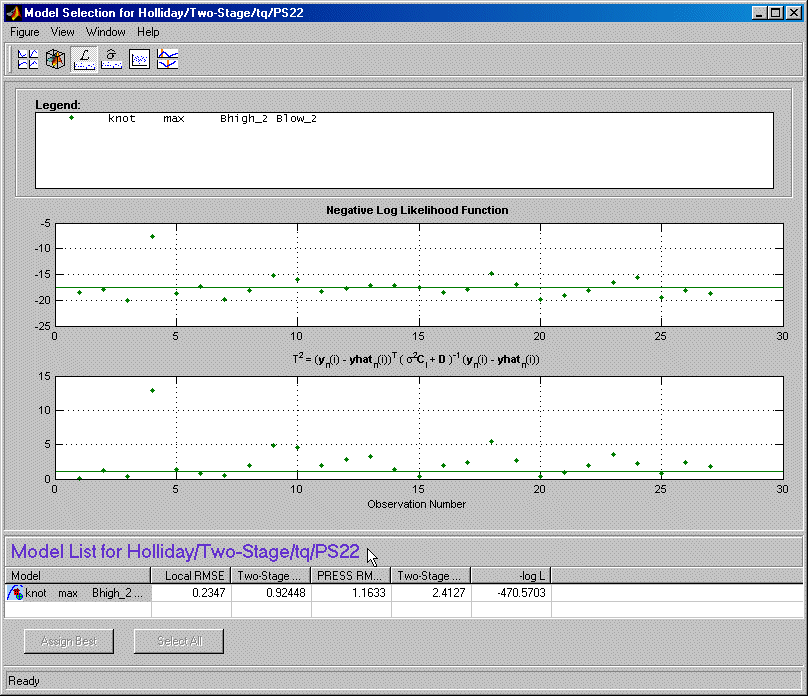Open the Window menu
This screenshot has height=696, width=808.
point(106,32)
